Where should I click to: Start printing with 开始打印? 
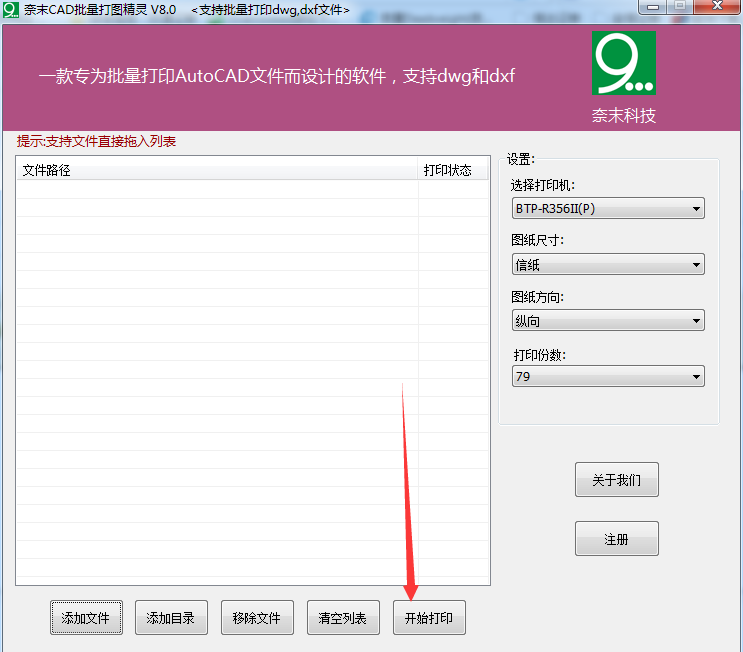point(429,617)
